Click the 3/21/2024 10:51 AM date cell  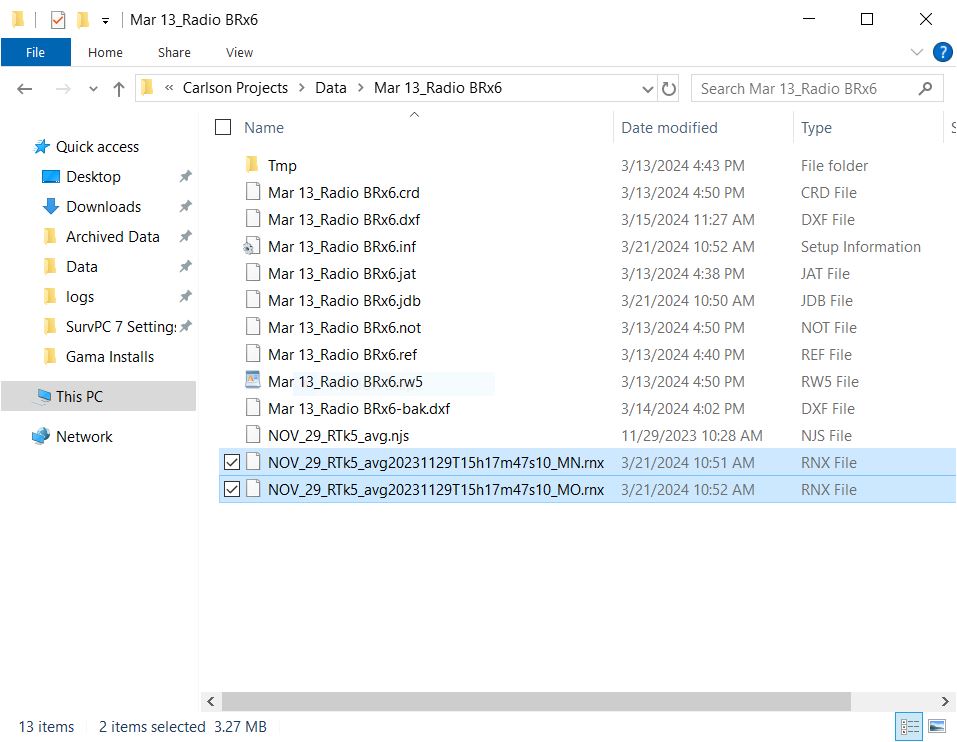click(x=687, y=463)
